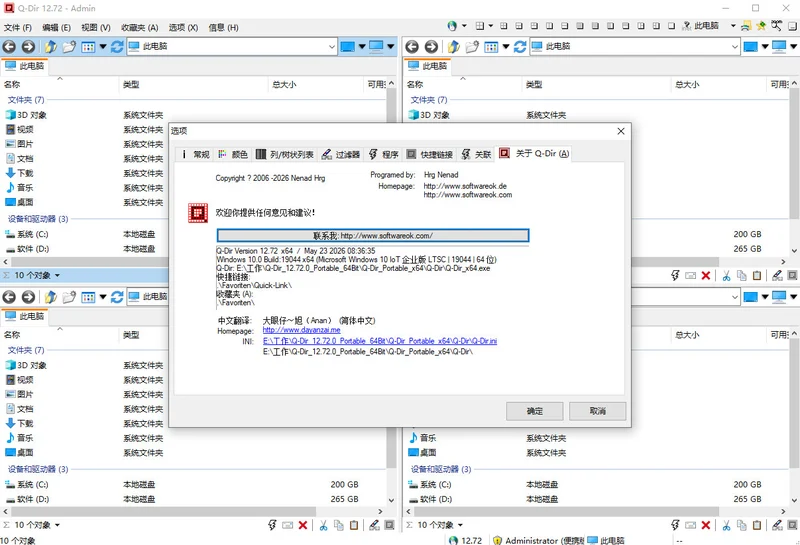Open top-left pane '10 个对象' dropdown
800x545 pixels.
[x=57, y=276]
